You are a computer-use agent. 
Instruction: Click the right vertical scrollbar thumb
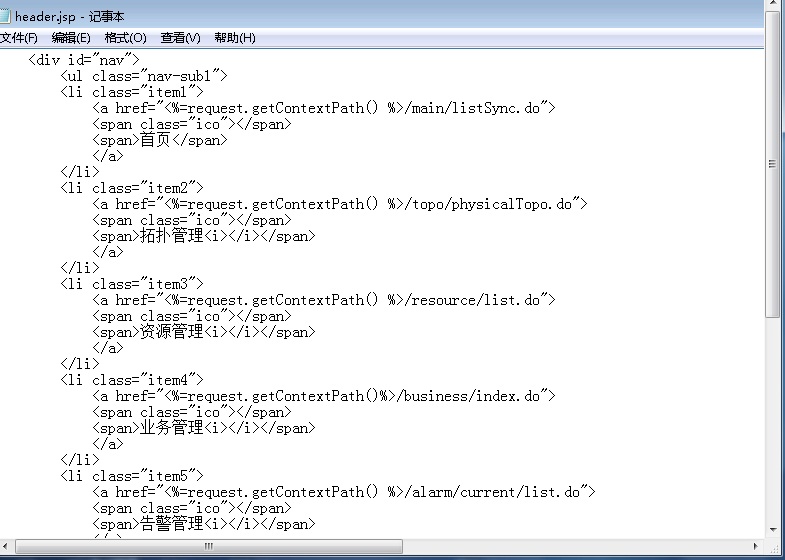coord(773,165)
